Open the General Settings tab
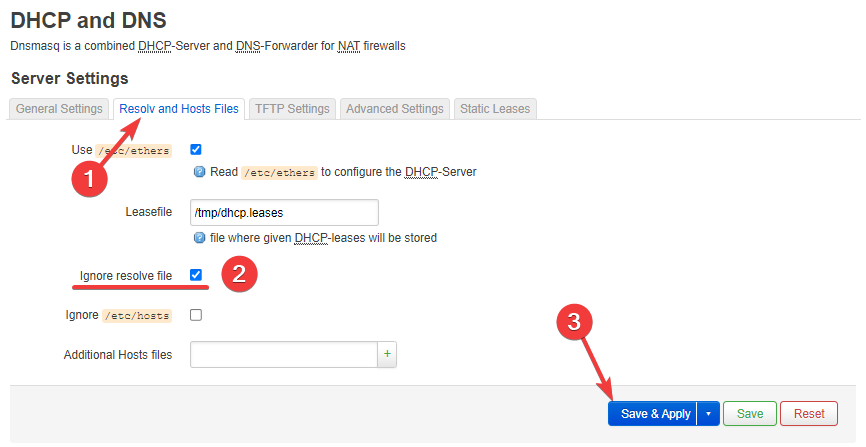The image size is (866, 447). pyautogui.click(x=59, y=109)
